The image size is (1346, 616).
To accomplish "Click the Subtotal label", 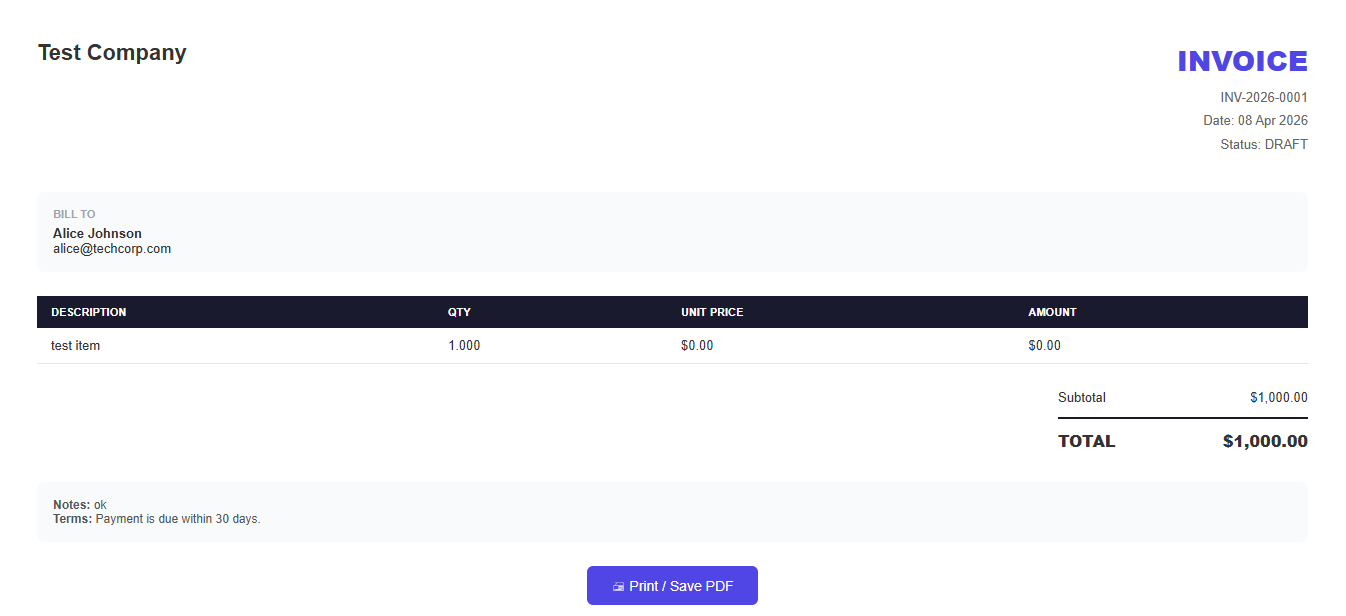I will 1082,398.
